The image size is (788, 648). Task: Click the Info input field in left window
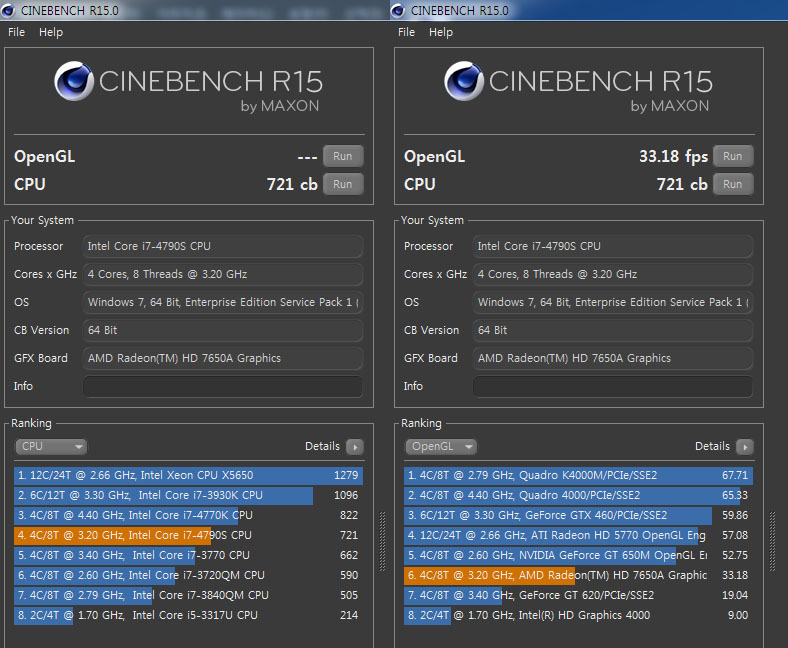223,387
